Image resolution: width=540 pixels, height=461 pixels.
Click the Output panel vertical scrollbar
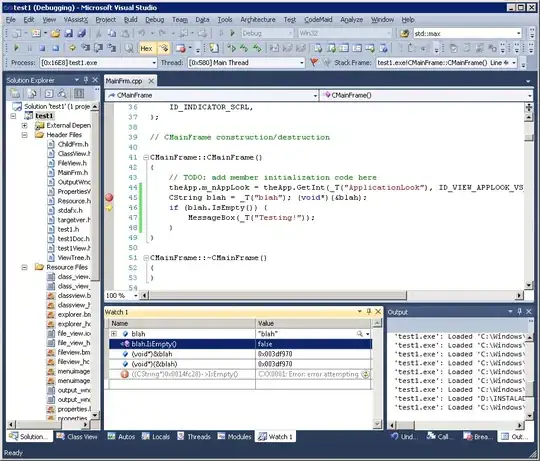pos(530,389)
